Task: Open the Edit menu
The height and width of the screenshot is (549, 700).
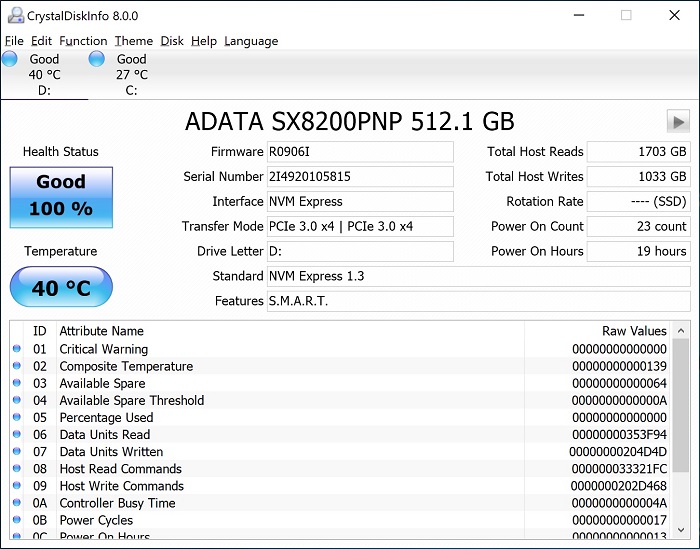Action: 41,41
